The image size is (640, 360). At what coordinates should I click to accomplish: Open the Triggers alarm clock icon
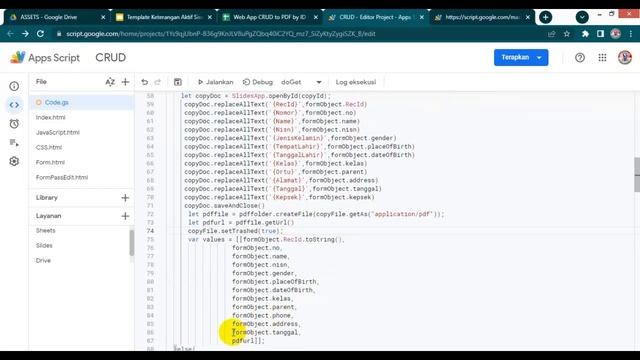[x=14, y=124]
